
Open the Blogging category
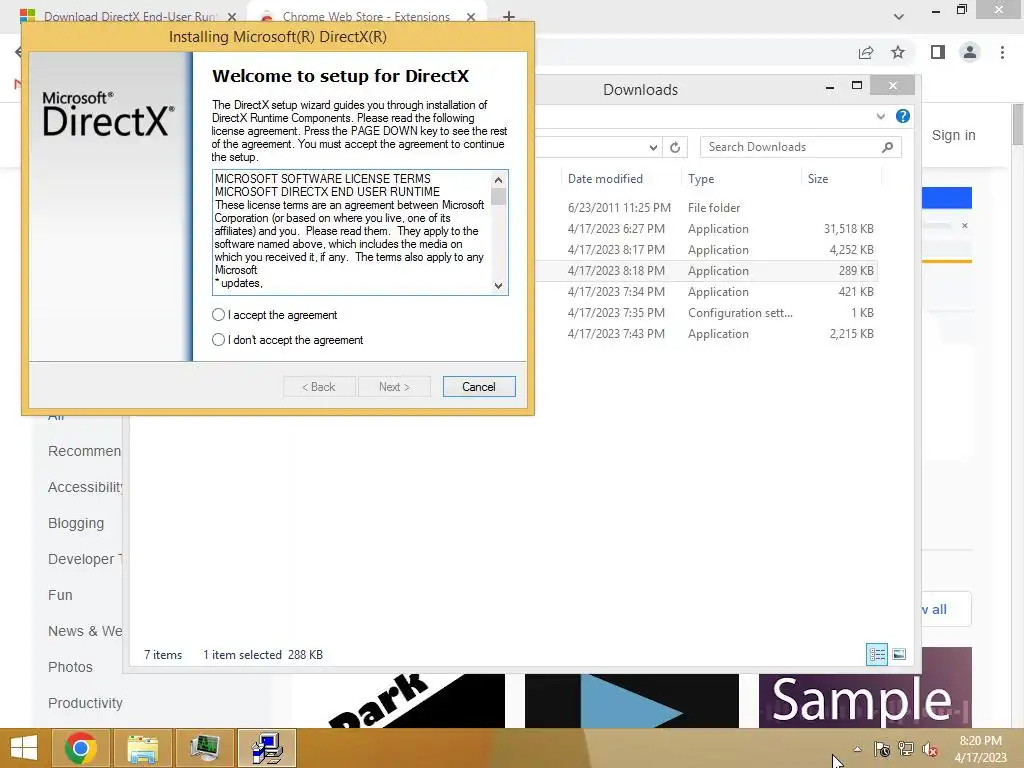click(76, 523)
